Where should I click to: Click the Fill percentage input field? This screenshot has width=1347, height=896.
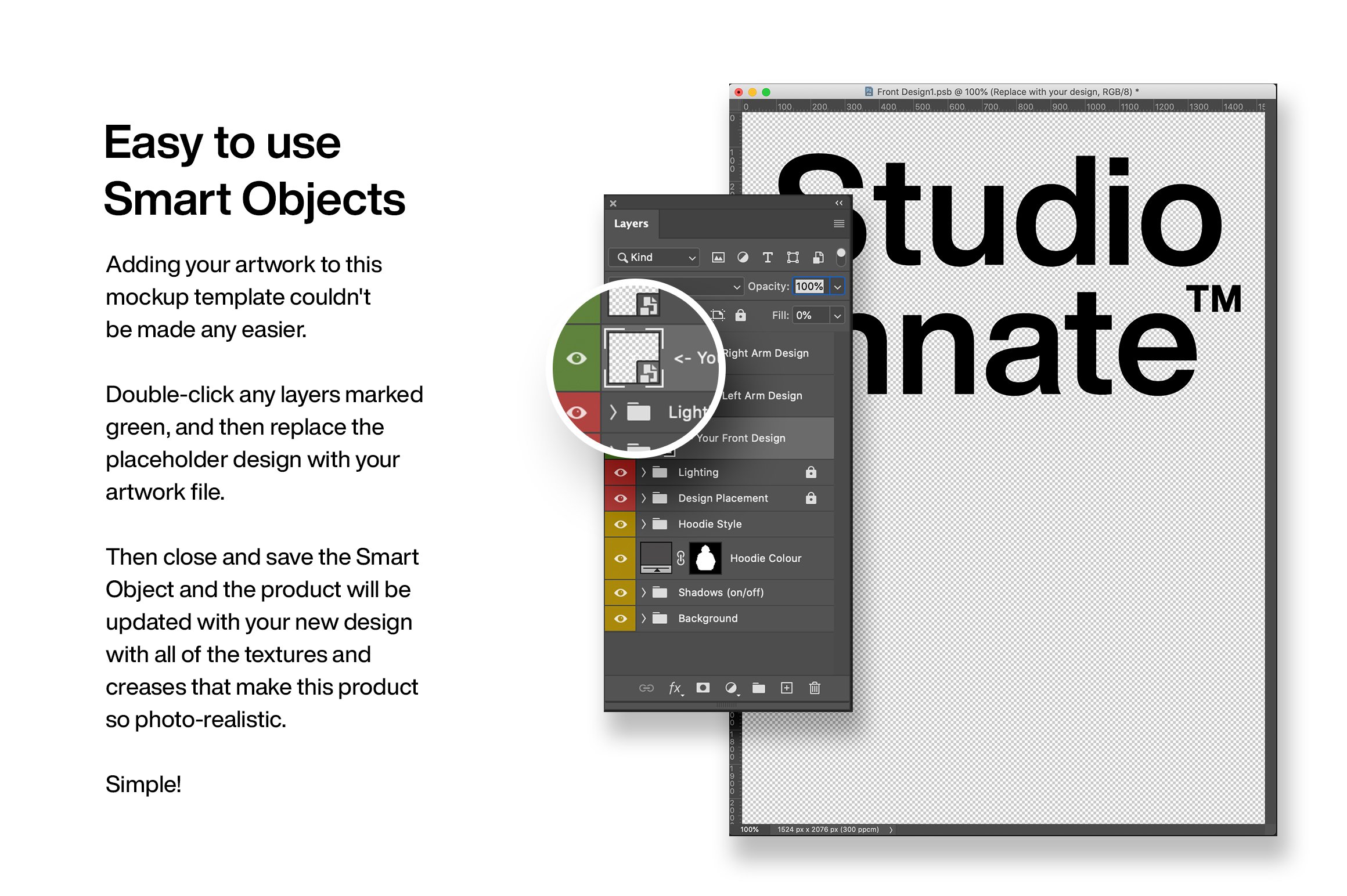pyautogui.click(x=810, y=315)
